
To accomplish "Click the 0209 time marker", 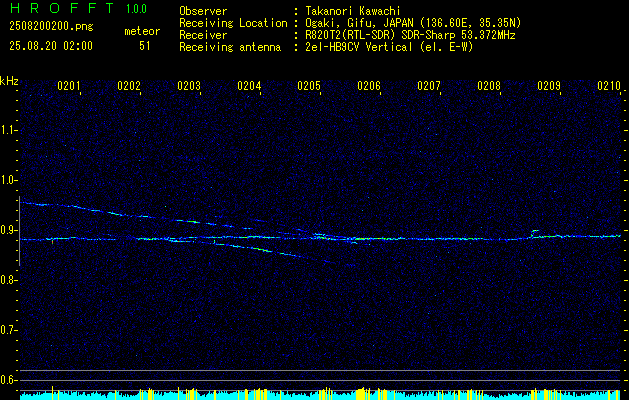I will pyautogui.click(x=549, y=86).
